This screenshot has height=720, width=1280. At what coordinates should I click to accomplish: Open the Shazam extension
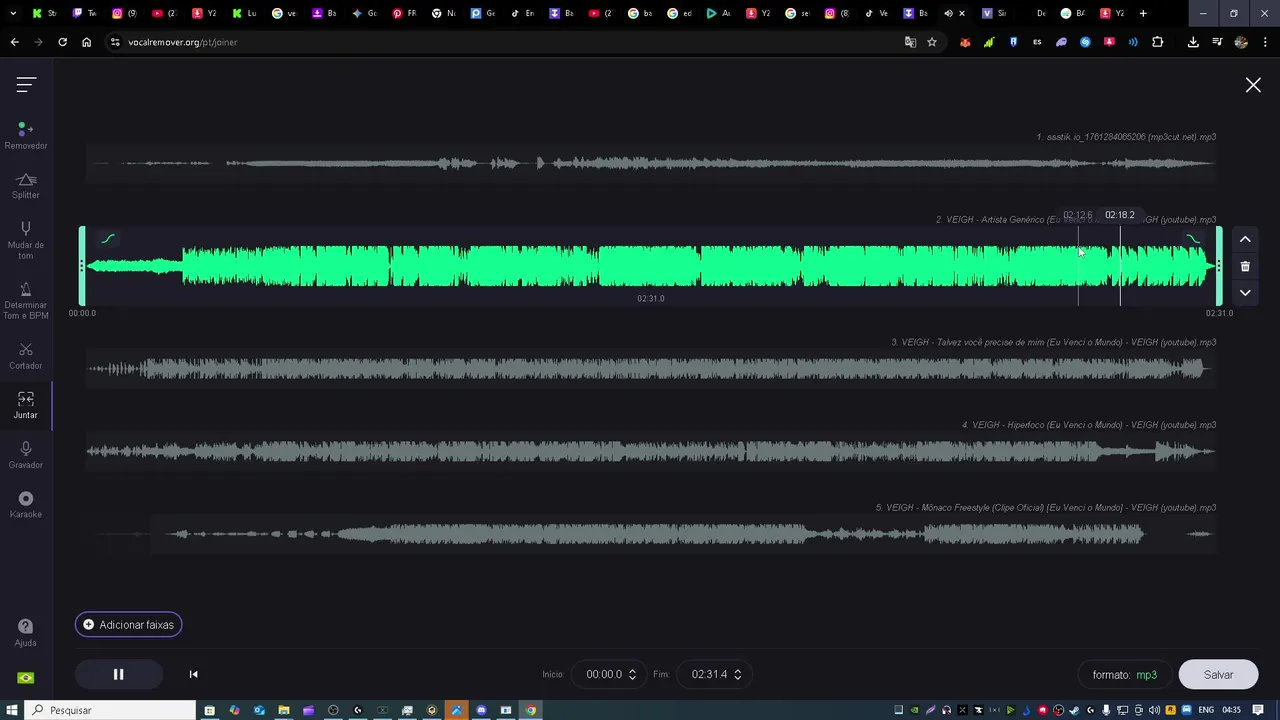click(x=1085, y=42)
